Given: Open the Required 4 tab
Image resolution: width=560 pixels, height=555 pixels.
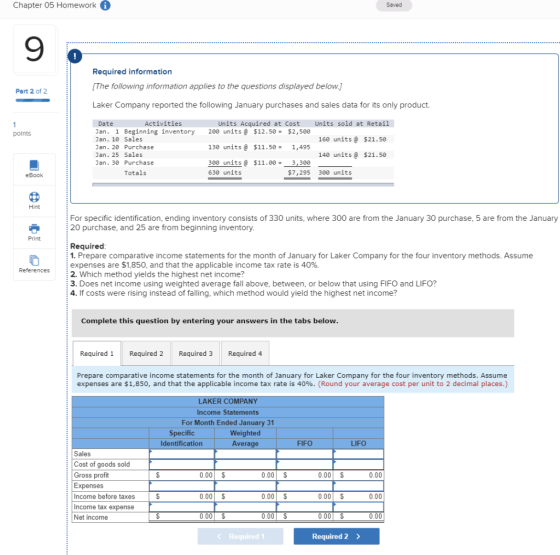Looking at the screenshot, I should [x=245, y=353].
